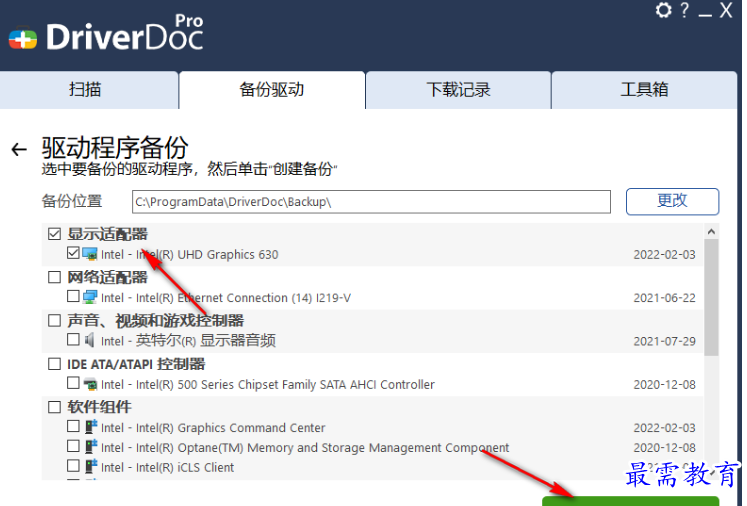Click the SATA AHCI Controller device icon
This screenshot has height=506, width=747.
coord(90,384)
